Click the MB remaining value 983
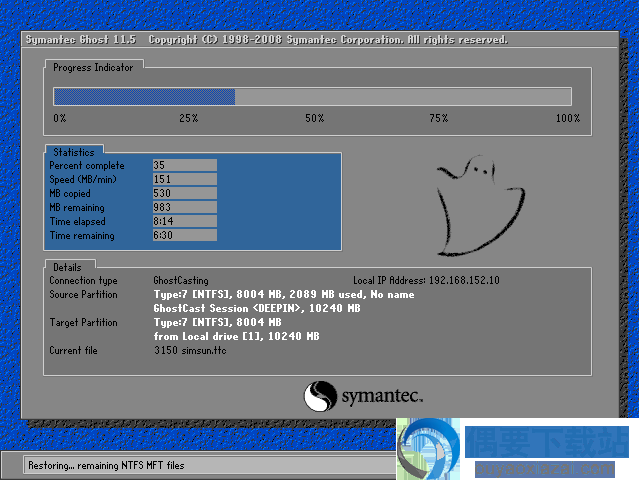Viewport: 640px width, 480px height. click(x=184, y=207)
